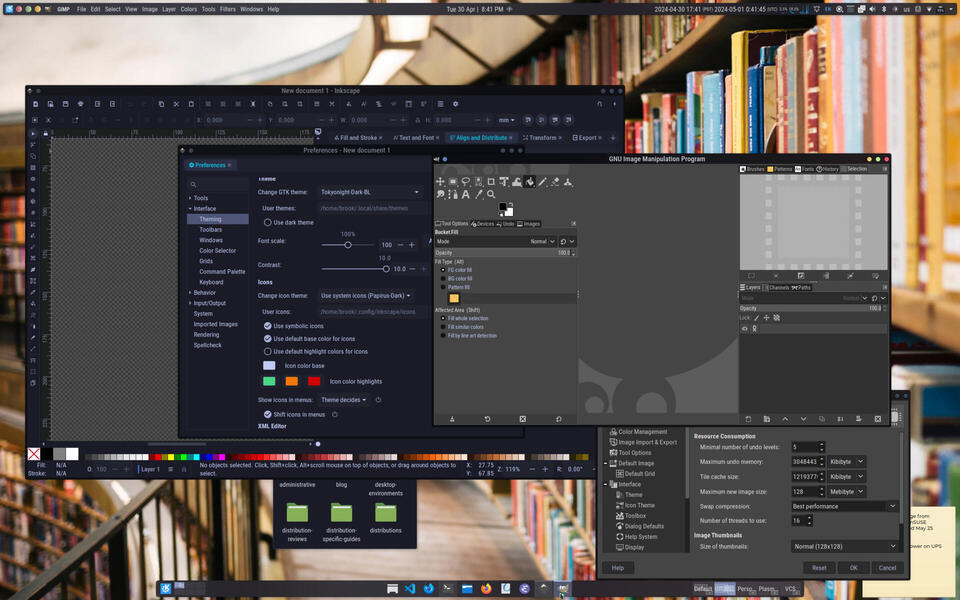
Task: Expand the Input/Output preferences category
Action: pos(190,303)
